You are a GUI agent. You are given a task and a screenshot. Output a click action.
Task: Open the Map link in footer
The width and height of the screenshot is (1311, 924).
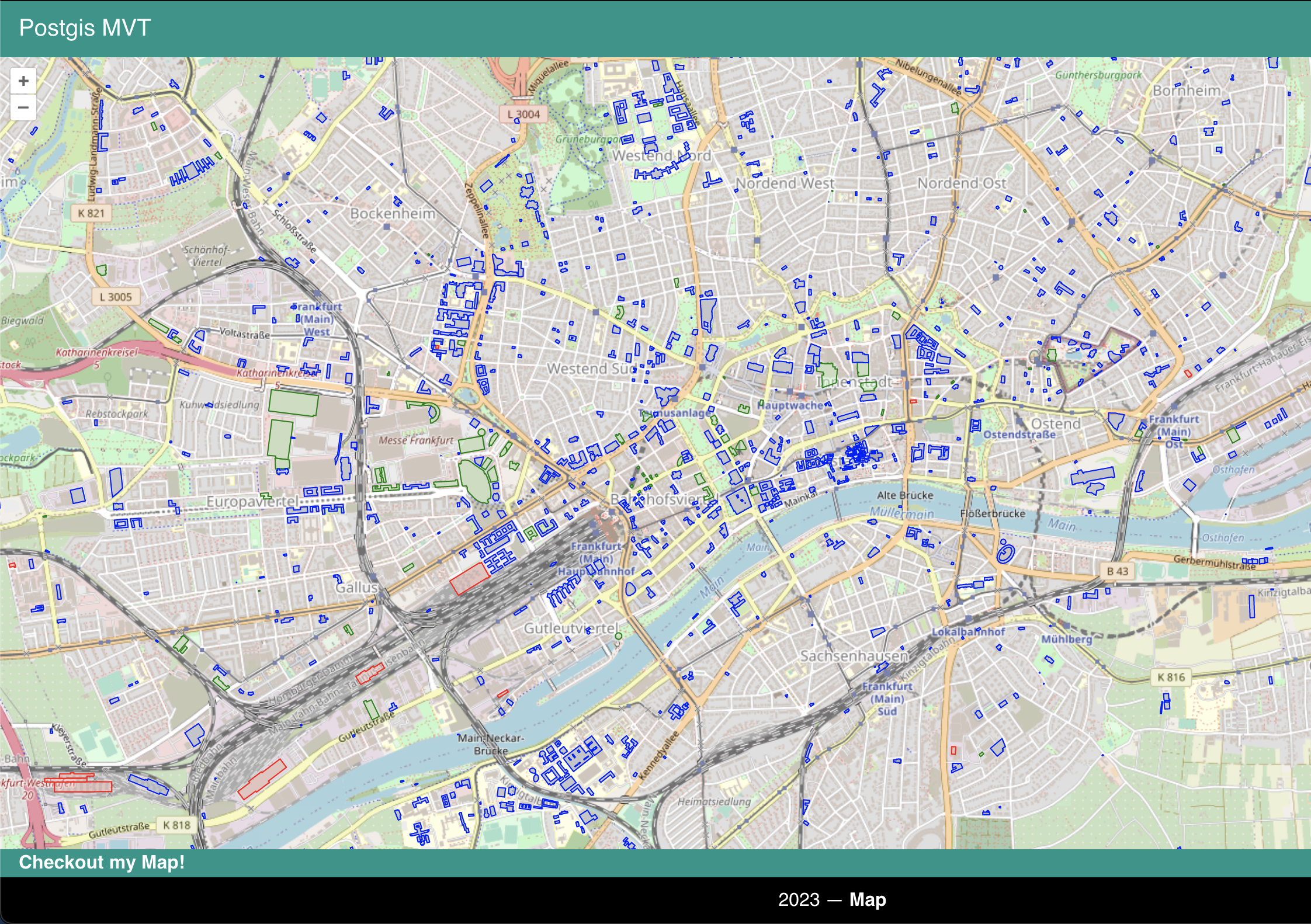coord(868,899)
